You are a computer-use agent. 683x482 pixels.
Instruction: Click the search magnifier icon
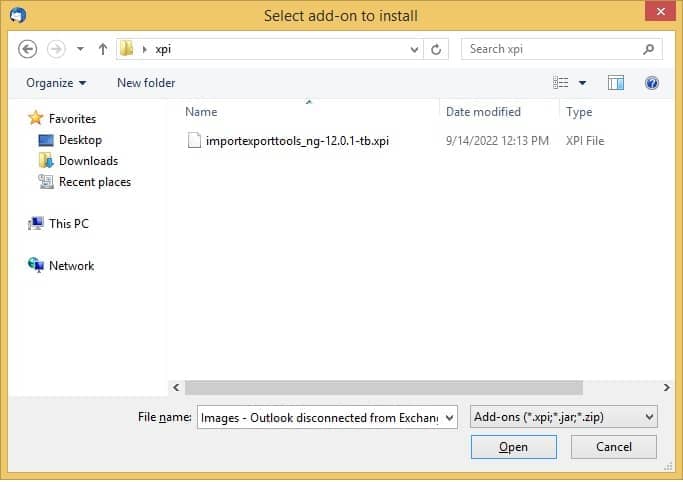tap(649, 49)
